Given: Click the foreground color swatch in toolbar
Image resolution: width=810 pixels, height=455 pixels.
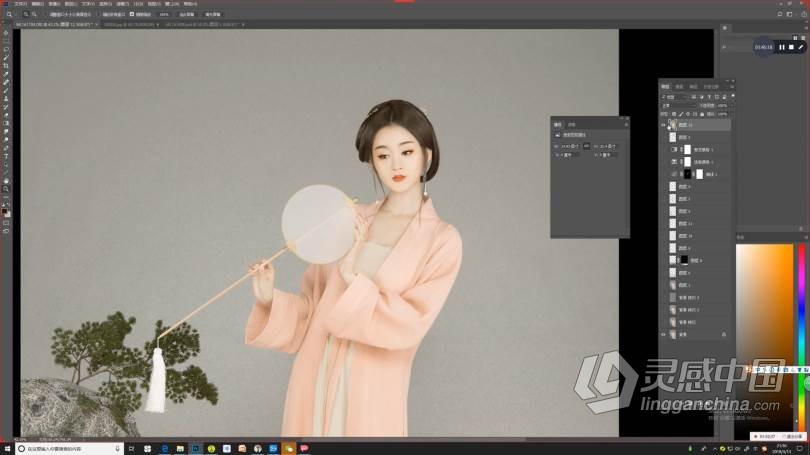Looking at the screenshot, I should [4, 211].
